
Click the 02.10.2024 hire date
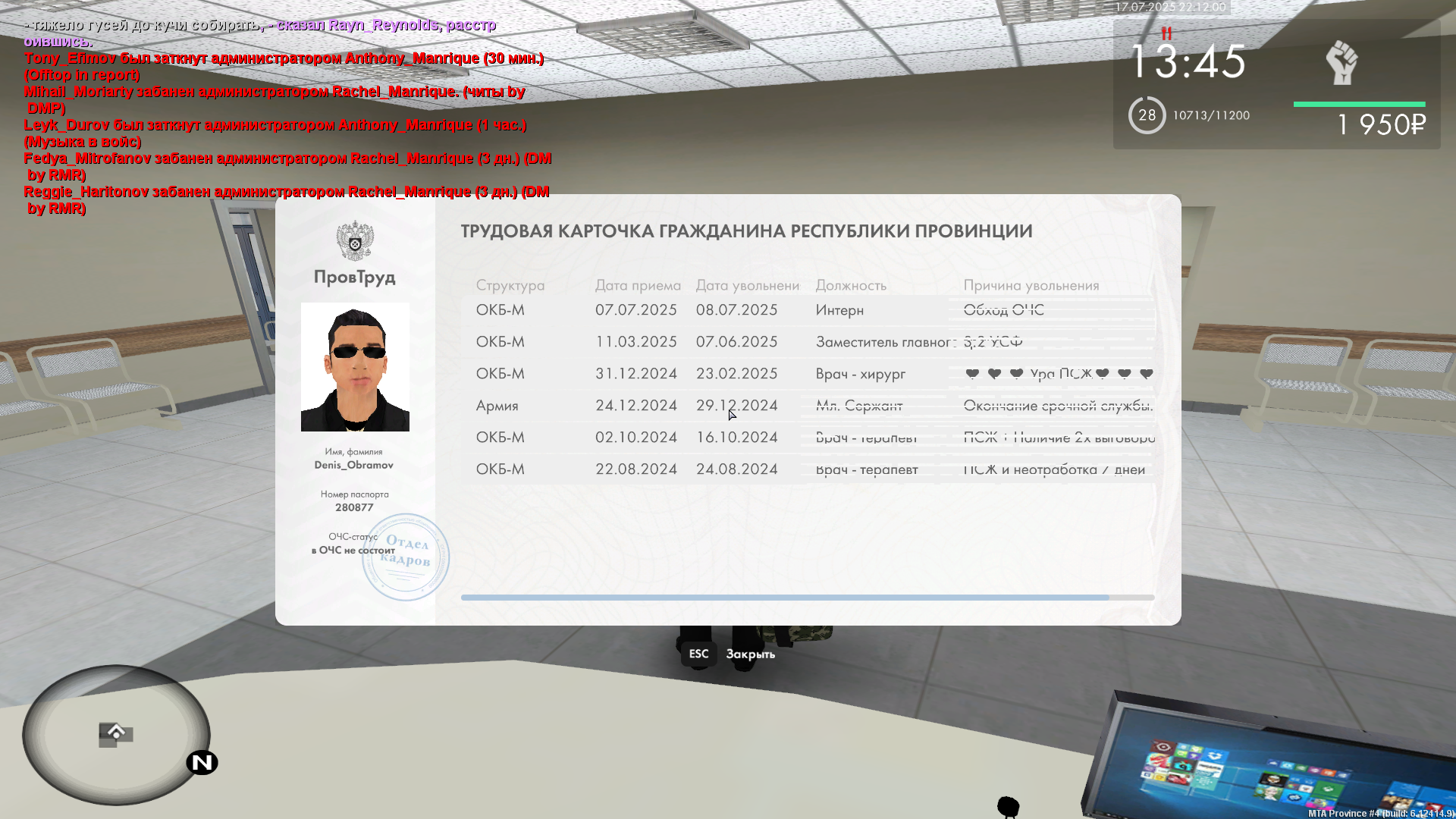(x=635, y=437)
